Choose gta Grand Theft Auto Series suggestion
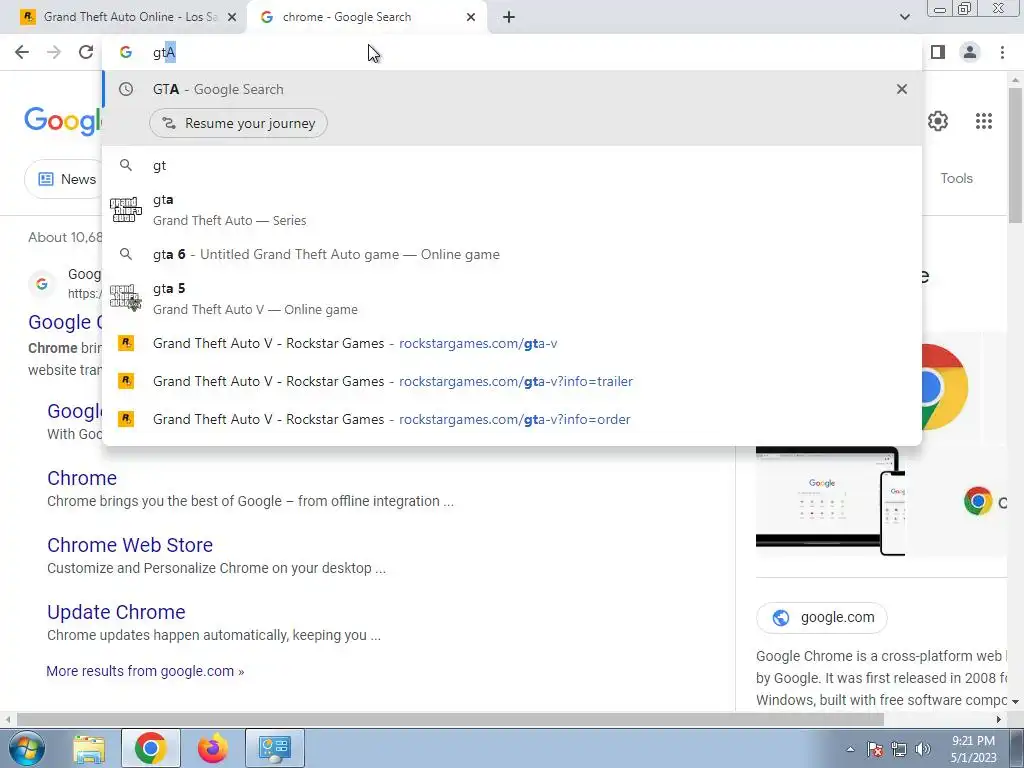The height and width of the screenshot is (768, 1024). point(512,210)
